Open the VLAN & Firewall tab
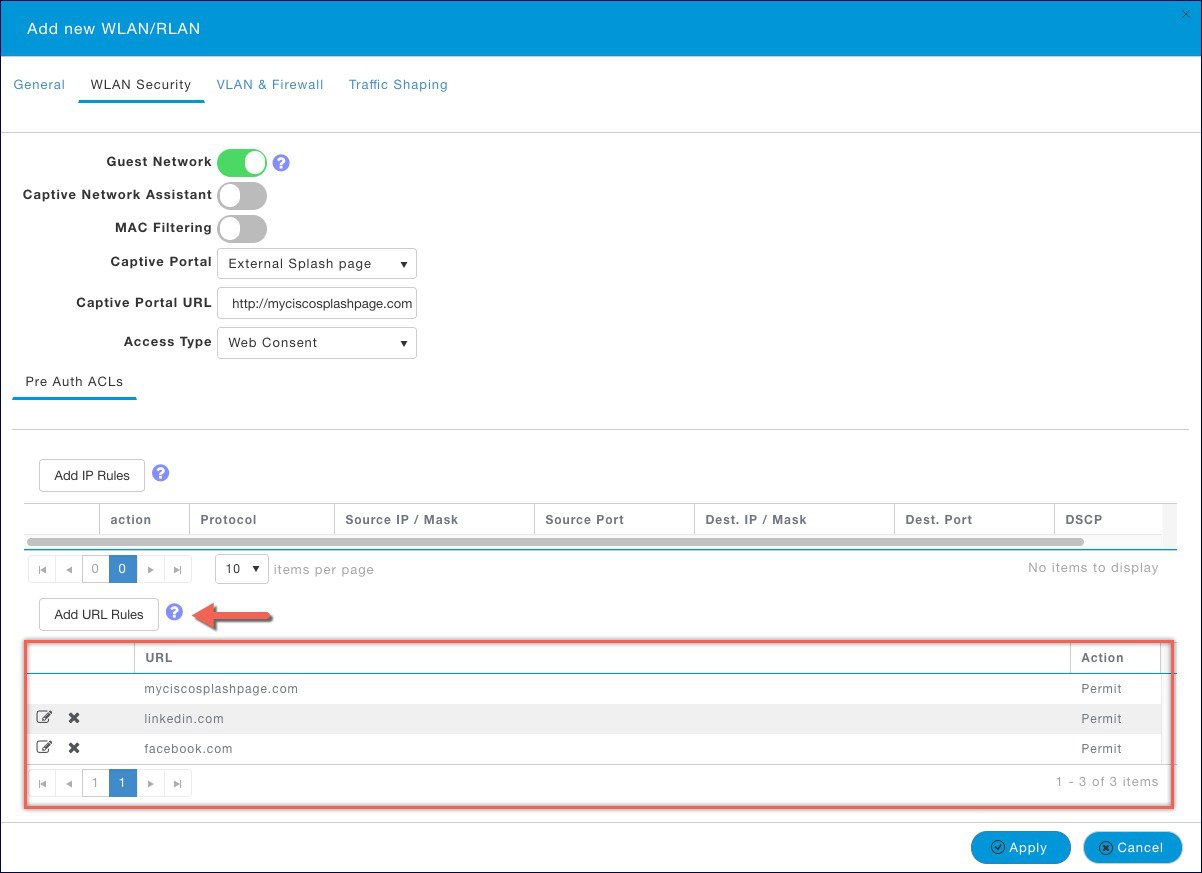 click(270, 85)
